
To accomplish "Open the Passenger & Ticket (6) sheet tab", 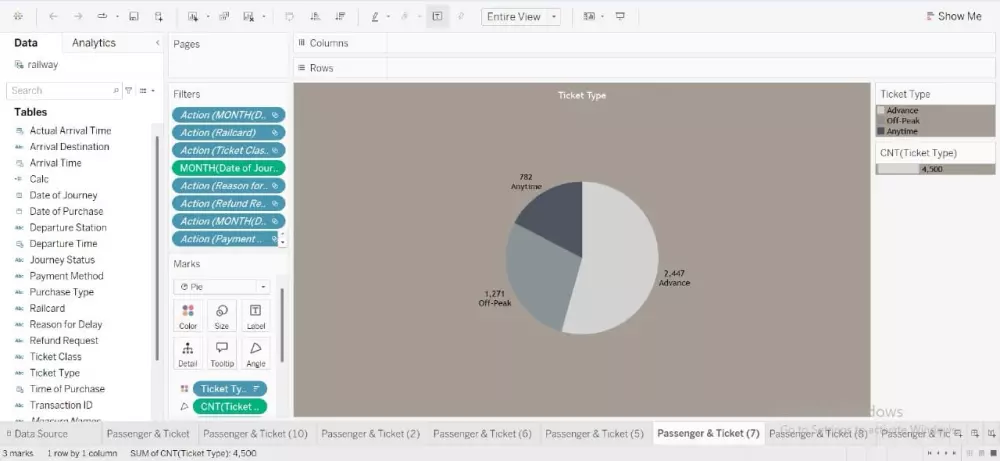I will tap(482, 434).
